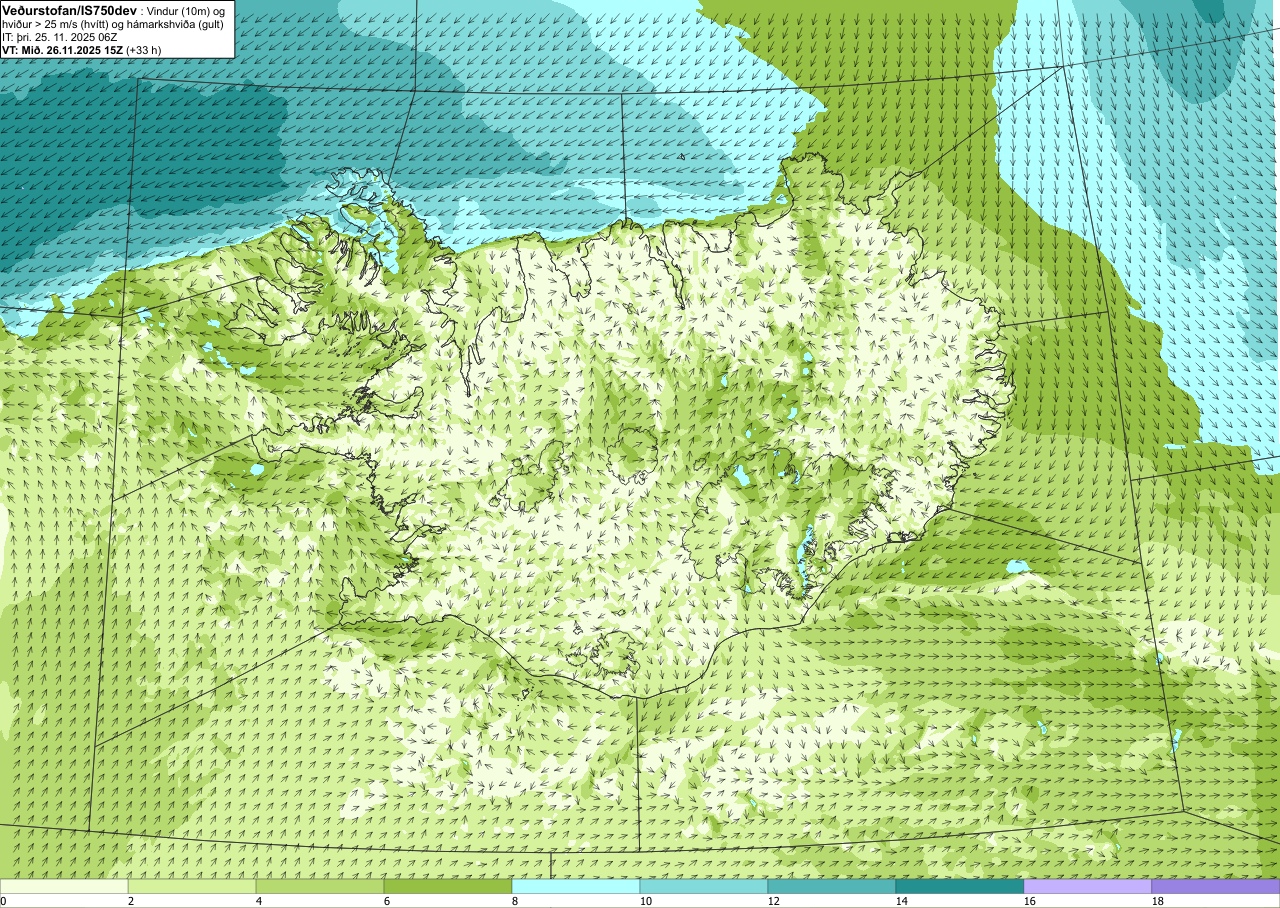
Task: Click the legend scale label '18'
Action: (x=1157, y=901)
